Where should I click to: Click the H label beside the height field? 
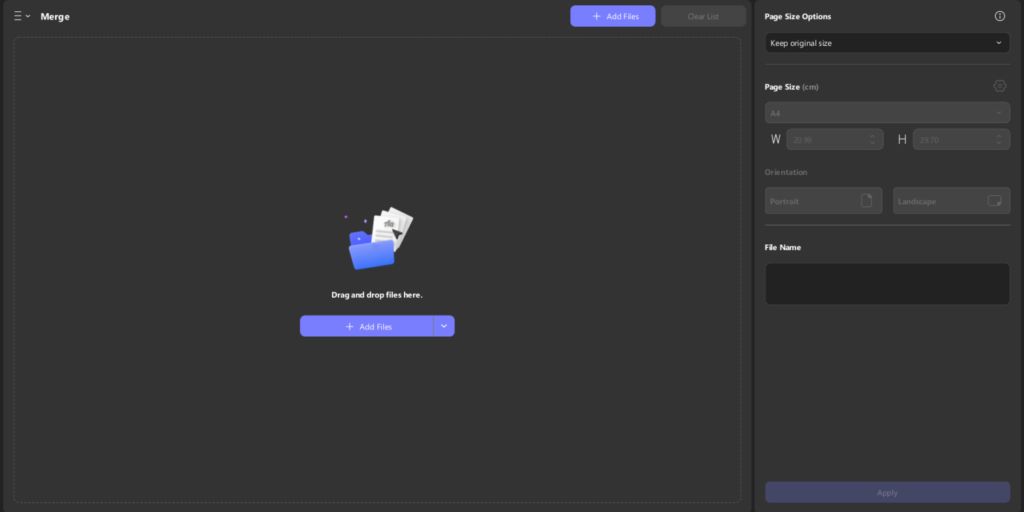pos(901,140)
